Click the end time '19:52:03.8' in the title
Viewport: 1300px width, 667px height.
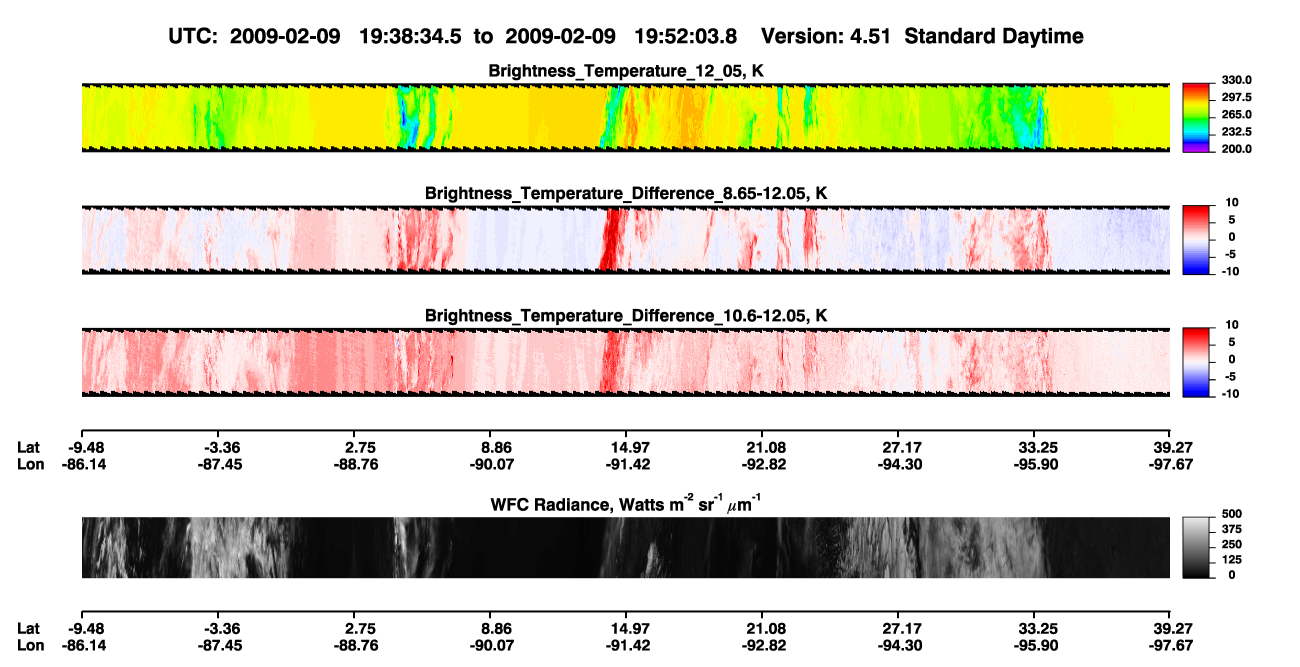pos(686,36)
